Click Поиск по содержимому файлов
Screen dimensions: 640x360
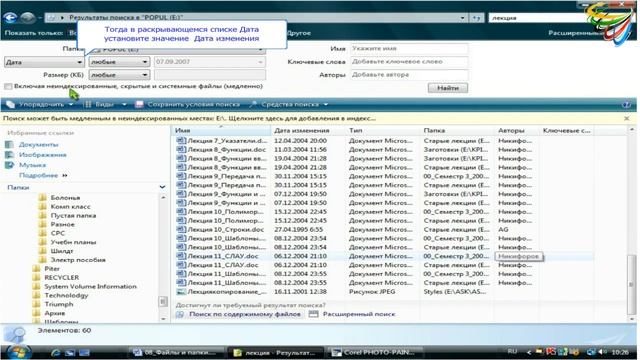[245, 314]
